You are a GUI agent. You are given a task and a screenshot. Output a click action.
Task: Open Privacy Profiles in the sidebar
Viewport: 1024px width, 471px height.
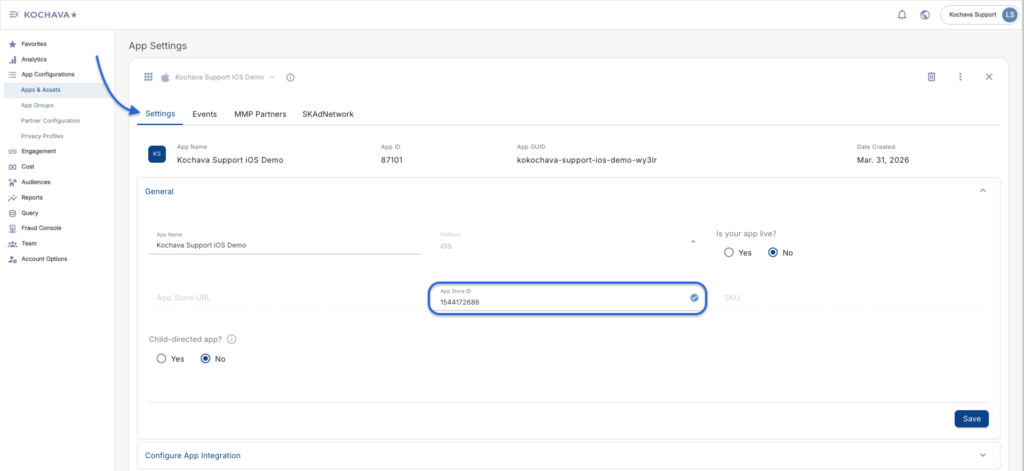click(x=42, y=136)
